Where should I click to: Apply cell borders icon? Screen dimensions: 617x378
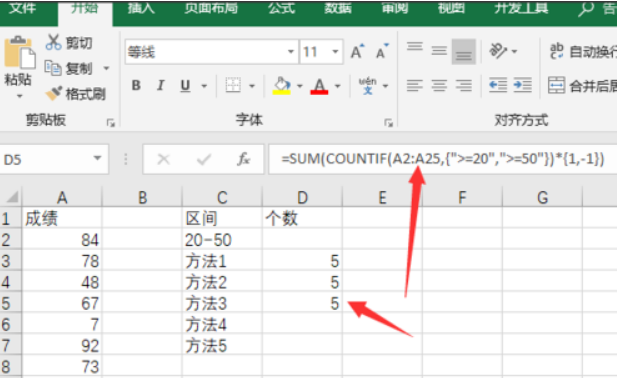(x=233, y=85)
